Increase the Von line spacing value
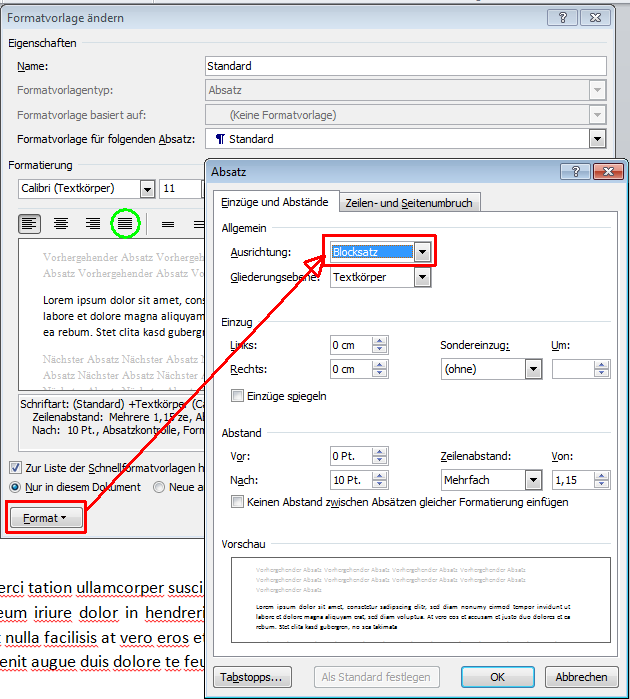This screenshot has width=630, height=699. tap(601, 476)
